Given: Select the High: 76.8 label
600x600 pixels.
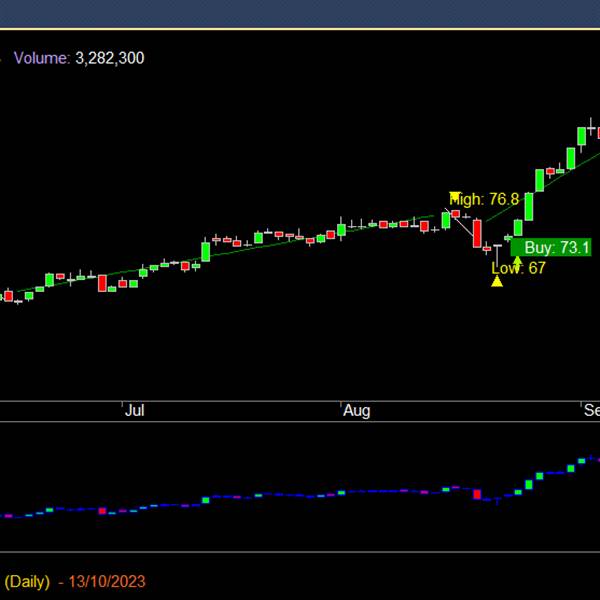Looking at the screenshot, I should [x=484, y=199].
